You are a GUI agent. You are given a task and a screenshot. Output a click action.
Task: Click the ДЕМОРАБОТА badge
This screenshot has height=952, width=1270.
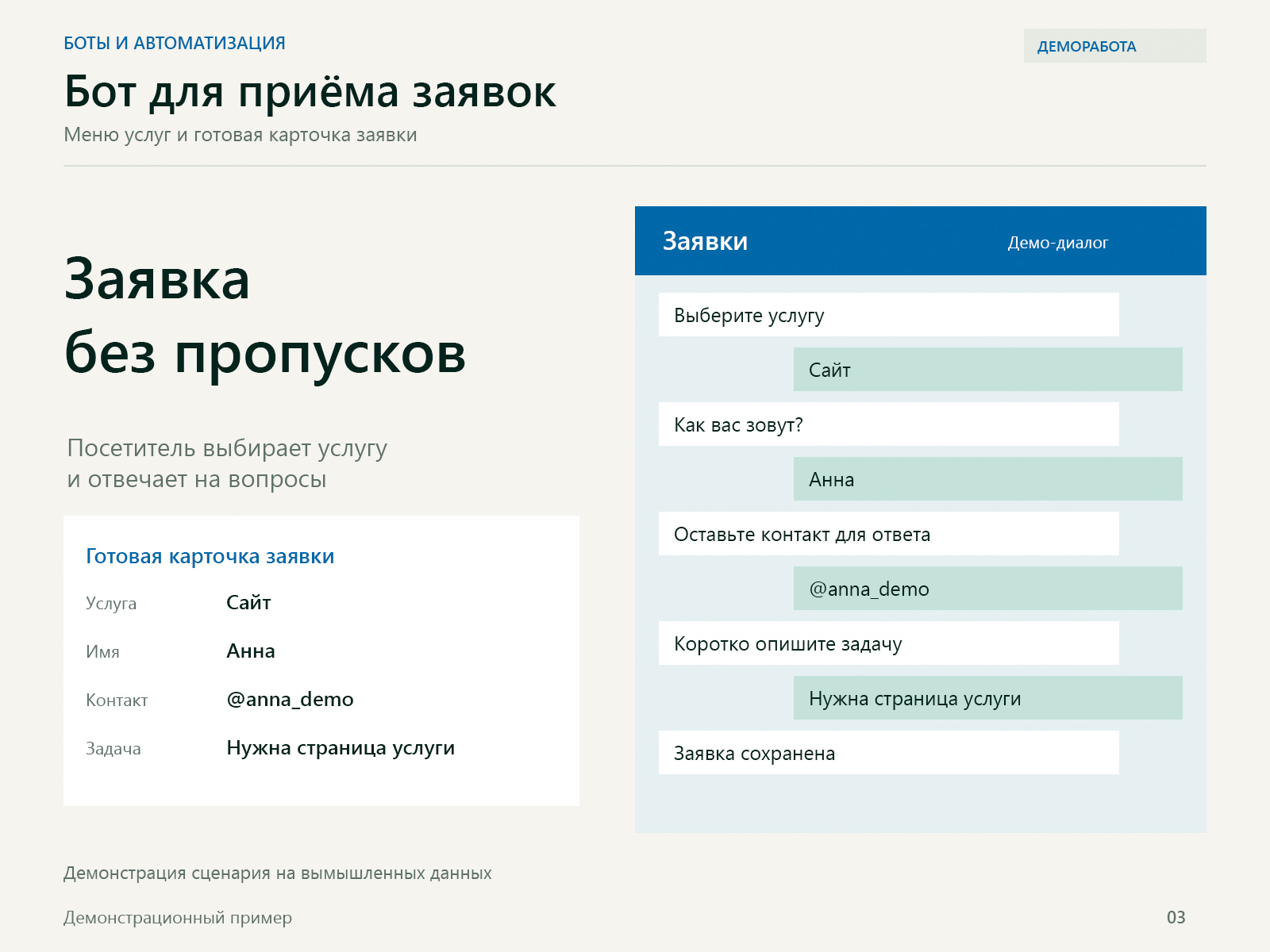pyautogui.click(x=1114, y=46)
